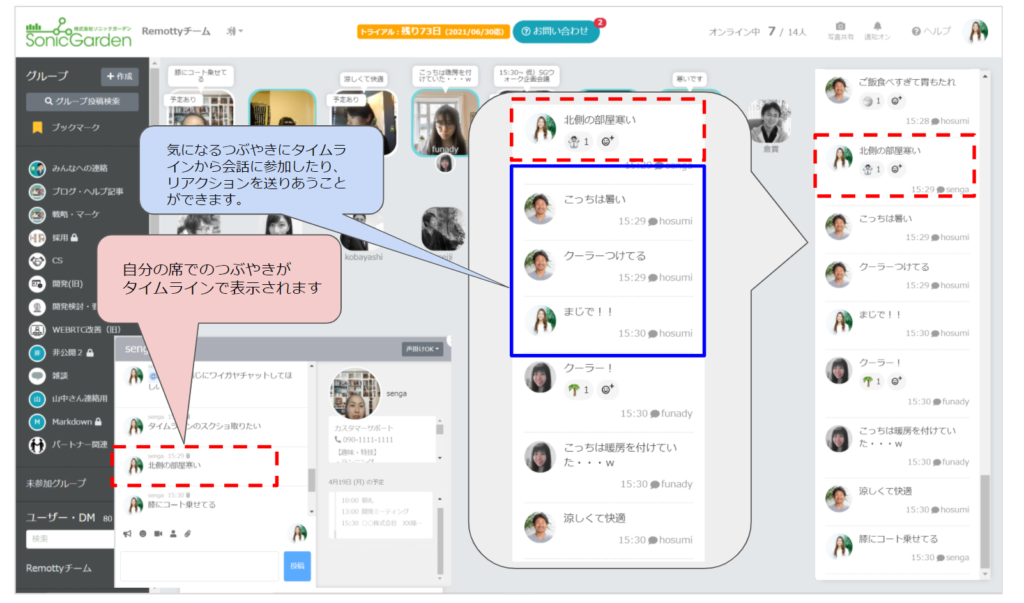The image size is (1024, 603).
Task: Click the chat message input box
Action: point(200,566)
